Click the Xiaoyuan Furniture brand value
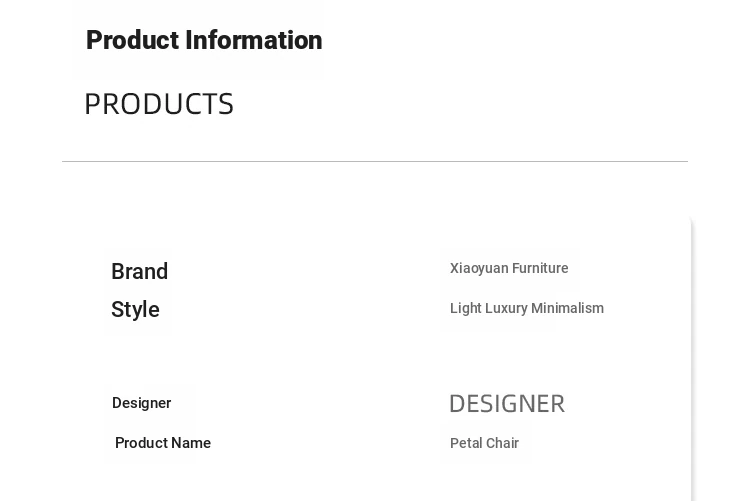Image resolution: width=750 pixels, height=501 pixels. click(x=509, y=268)
